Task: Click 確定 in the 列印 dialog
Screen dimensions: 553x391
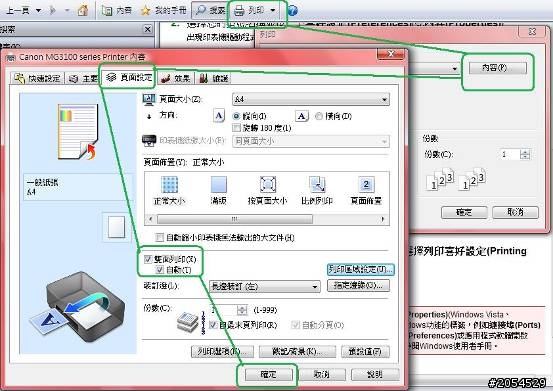Action: coord(464,212)
